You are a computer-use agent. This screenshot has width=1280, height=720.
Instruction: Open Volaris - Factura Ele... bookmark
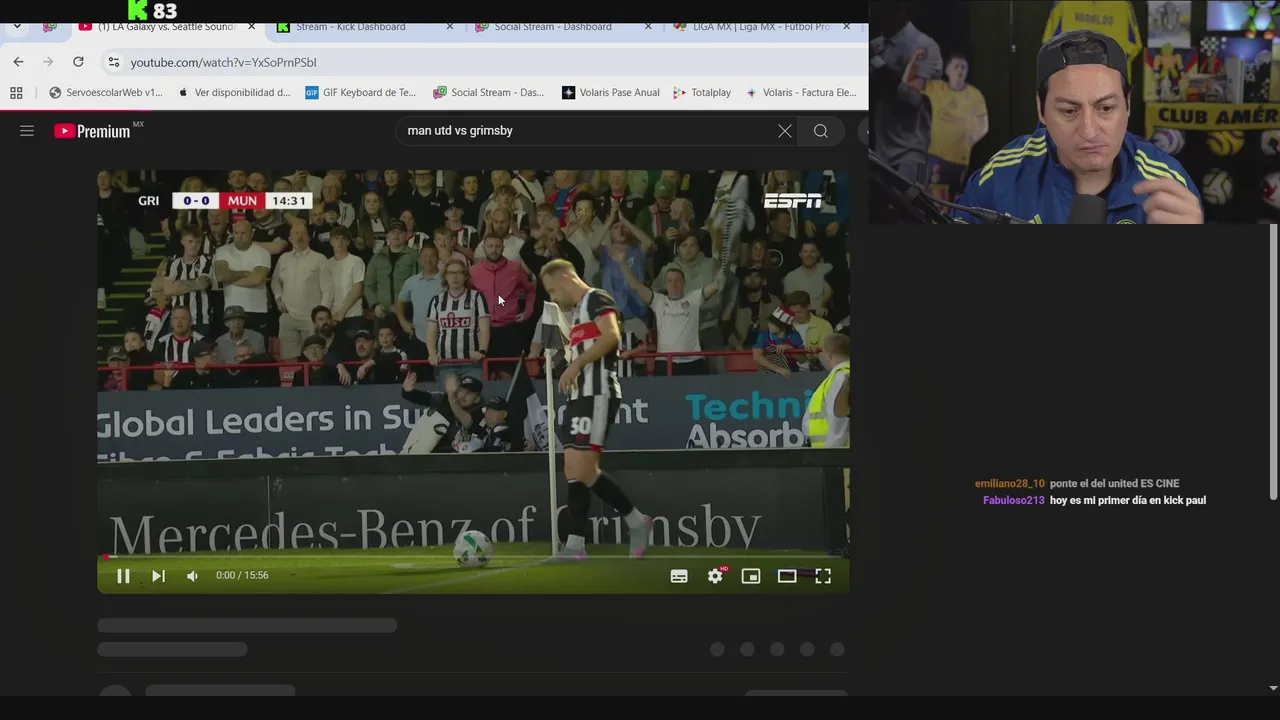click(x=799, y=93)
